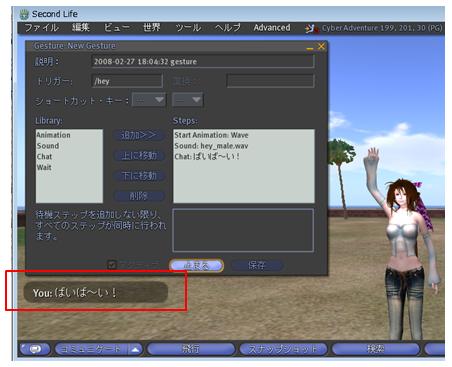Click the 検索 search button
This screenshot has height=367, width=452.
pyautogui.click(x=376, y=349)
